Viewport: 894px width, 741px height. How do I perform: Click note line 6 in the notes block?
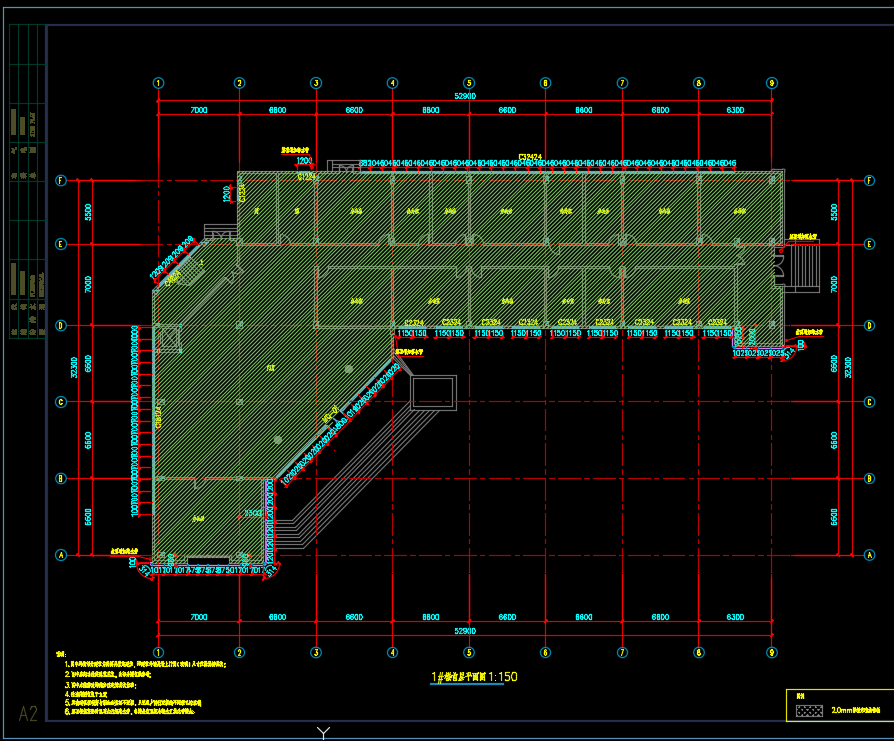[130, 711]
